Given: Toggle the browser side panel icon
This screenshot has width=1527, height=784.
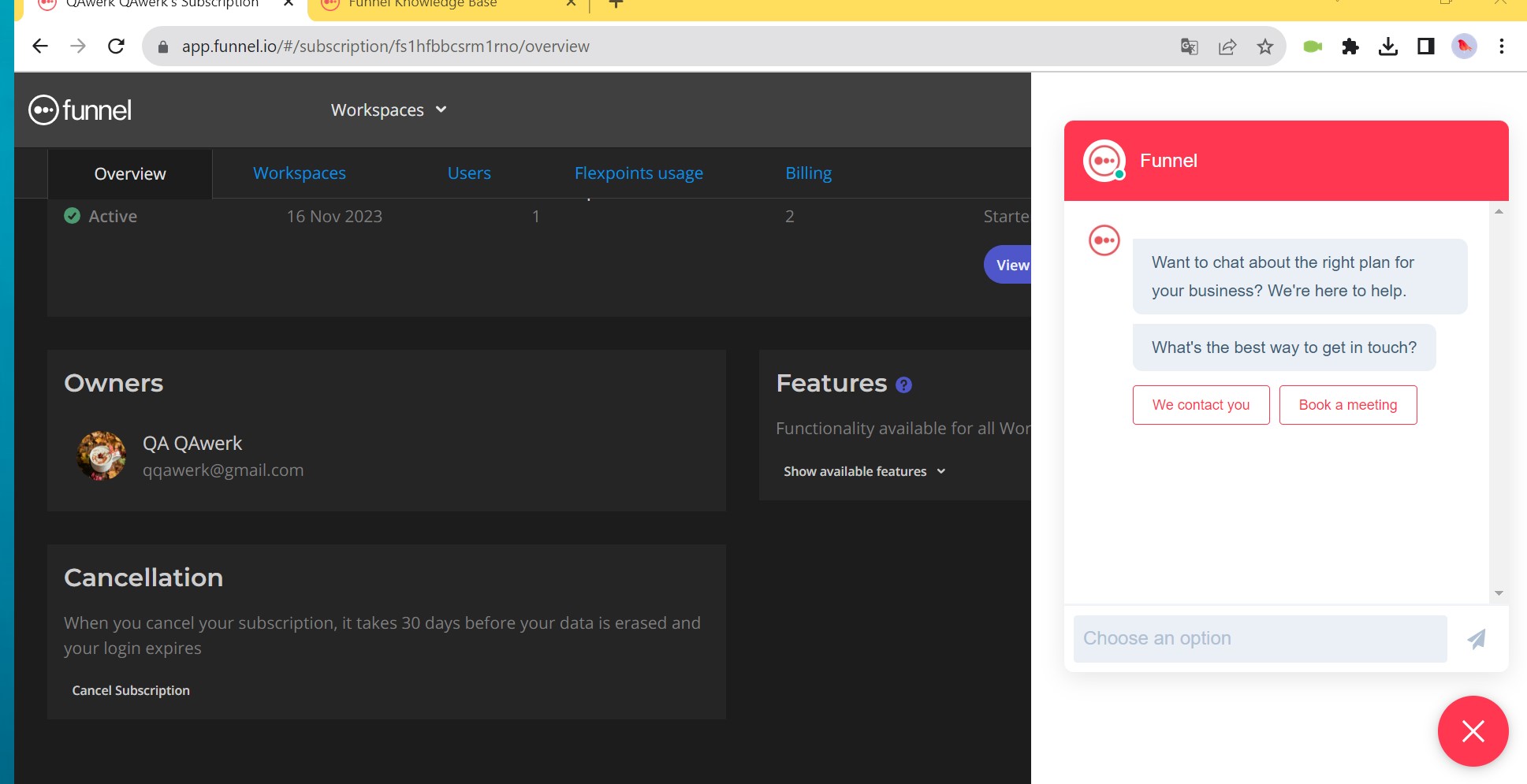Looking at the screenshot, I should point(1426,46).
